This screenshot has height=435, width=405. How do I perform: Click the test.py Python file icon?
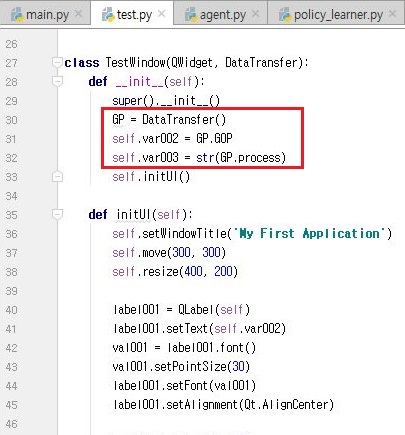pos(108,15)
